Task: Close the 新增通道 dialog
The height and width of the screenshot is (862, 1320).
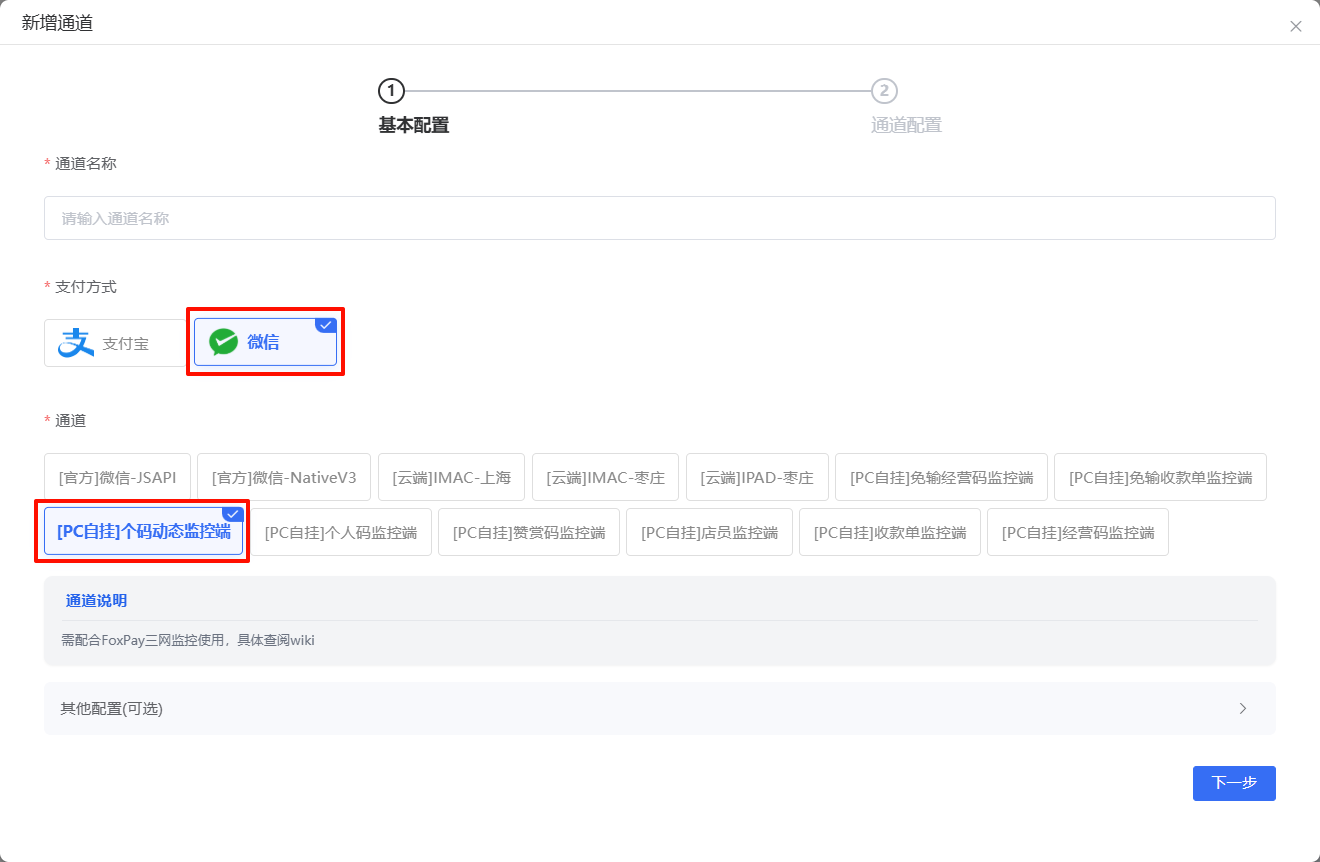Action: click(x=1295, y=27)
